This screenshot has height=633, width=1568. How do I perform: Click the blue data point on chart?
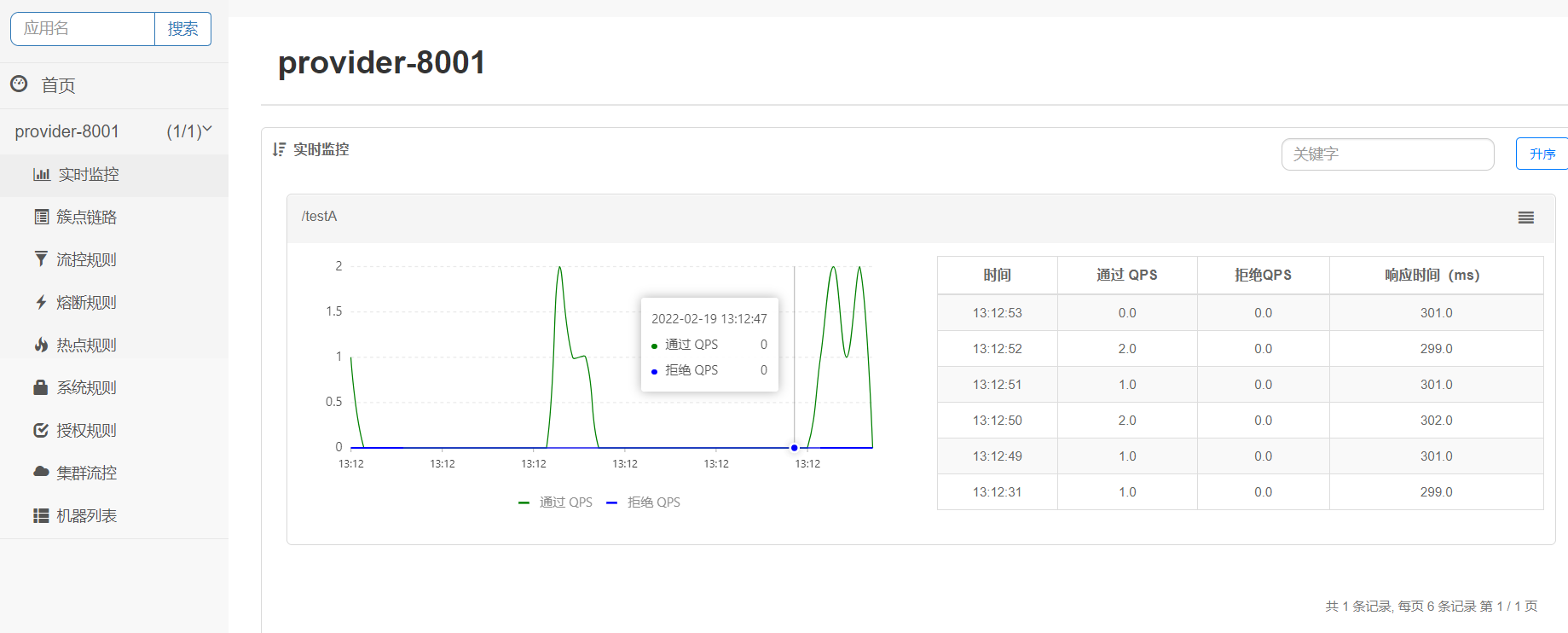point(794,447)
